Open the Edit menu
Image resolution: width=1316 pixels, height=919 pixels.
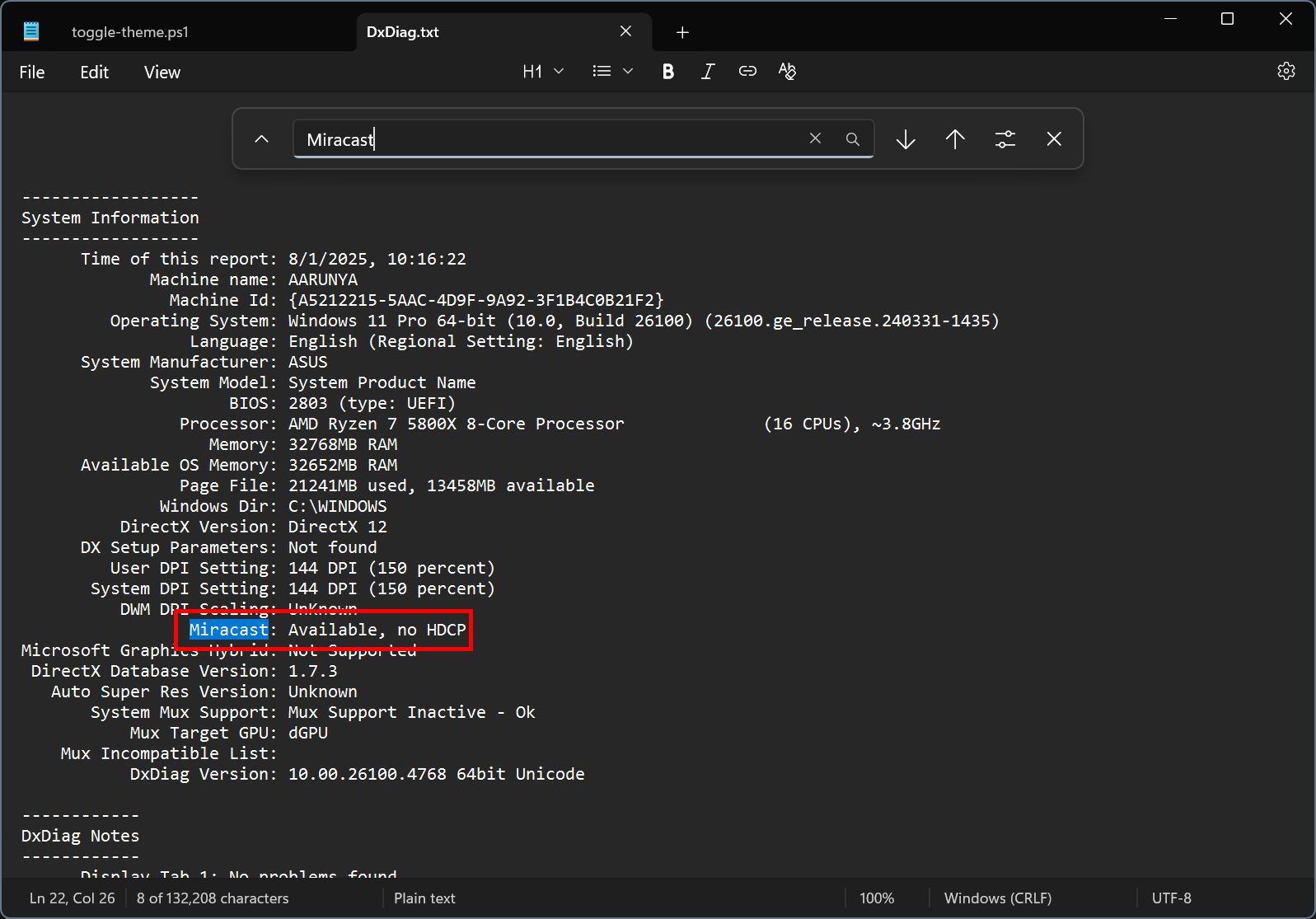click(94, 72)
